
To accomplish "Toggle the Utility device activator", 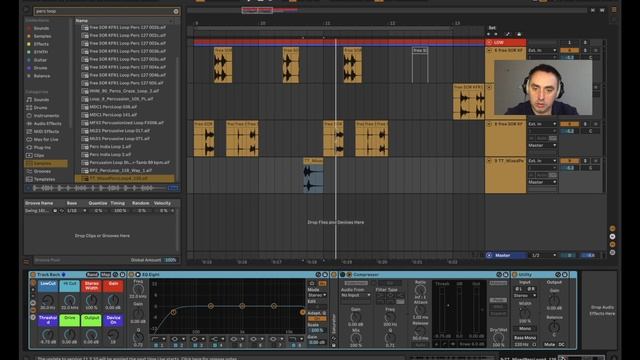I will pyautogui.click(x=515, y=275).
